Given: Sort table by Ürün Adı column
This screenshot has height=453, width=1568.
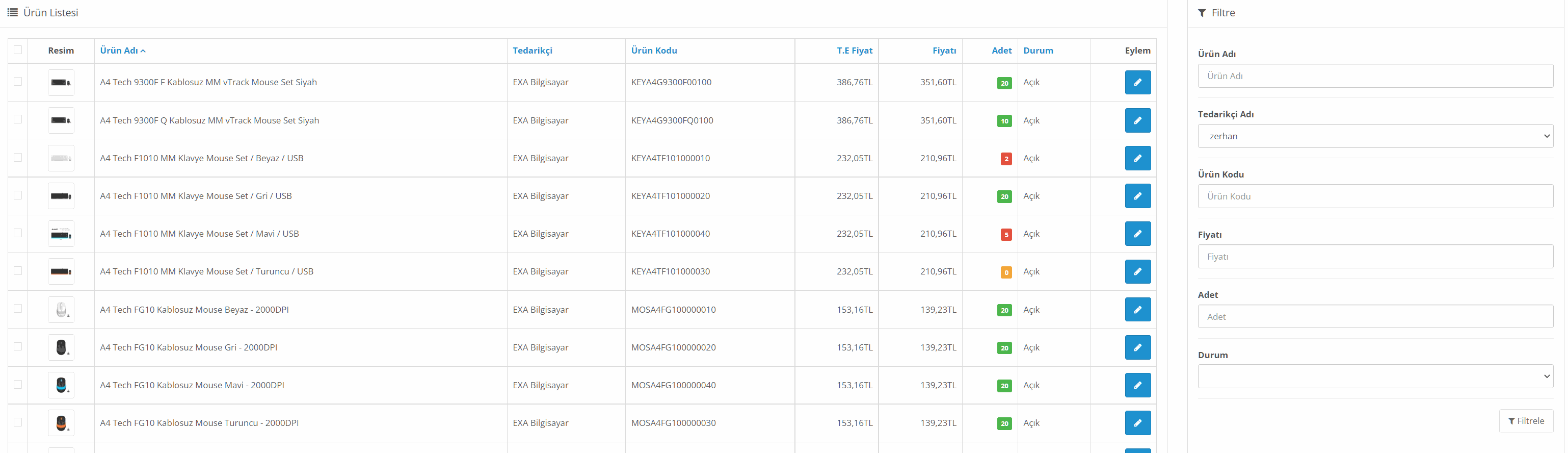Looking at the screenshot, I should (122, 51).
